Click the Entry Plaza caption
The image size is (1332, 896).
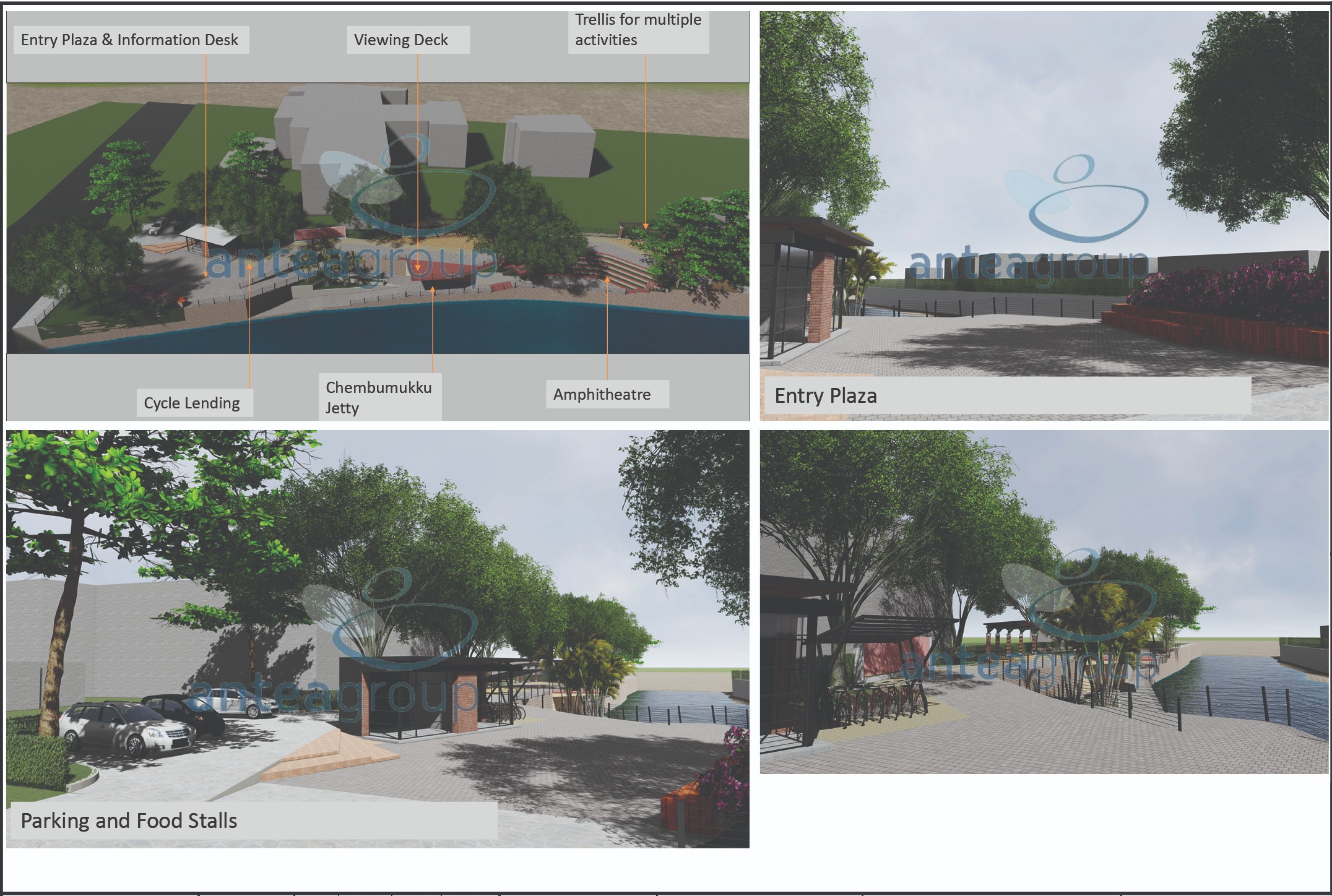coord(825,396)
